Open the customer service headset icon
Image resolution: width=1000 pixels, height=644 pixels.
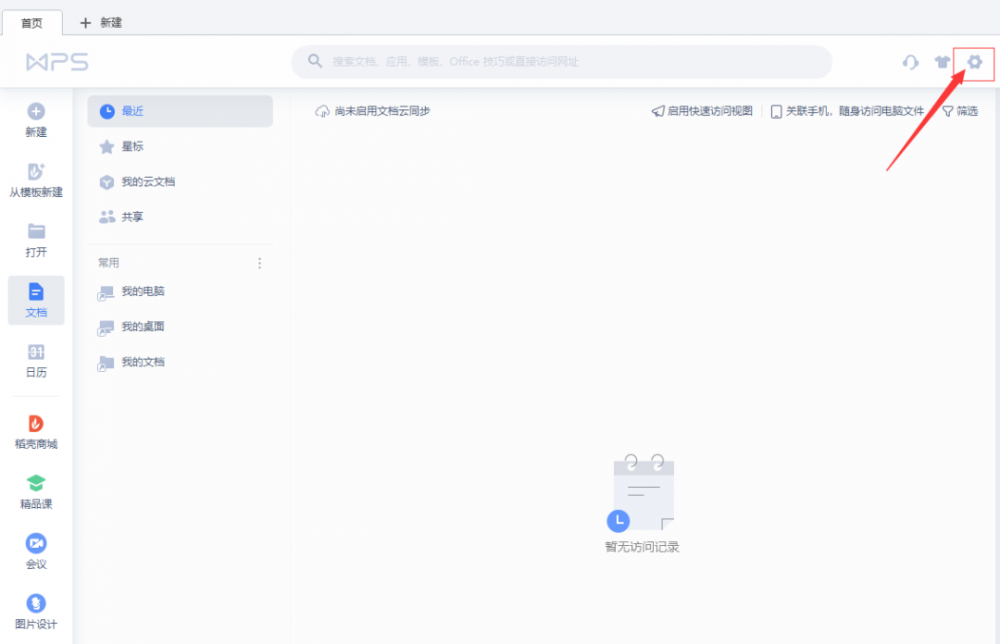click(910, 62)
